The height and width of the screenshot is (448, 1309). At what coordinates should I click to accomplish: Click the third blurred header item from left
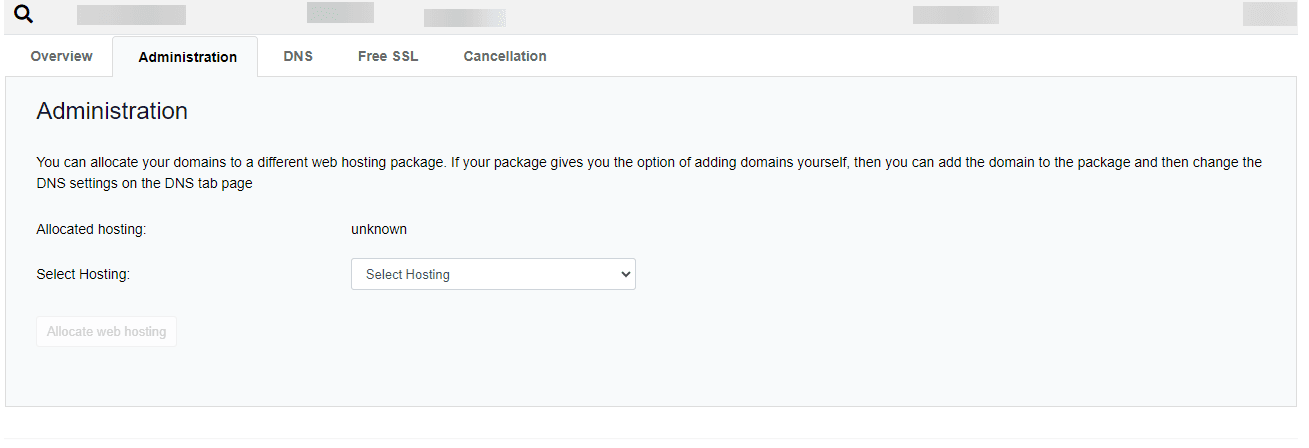point(464,18)
